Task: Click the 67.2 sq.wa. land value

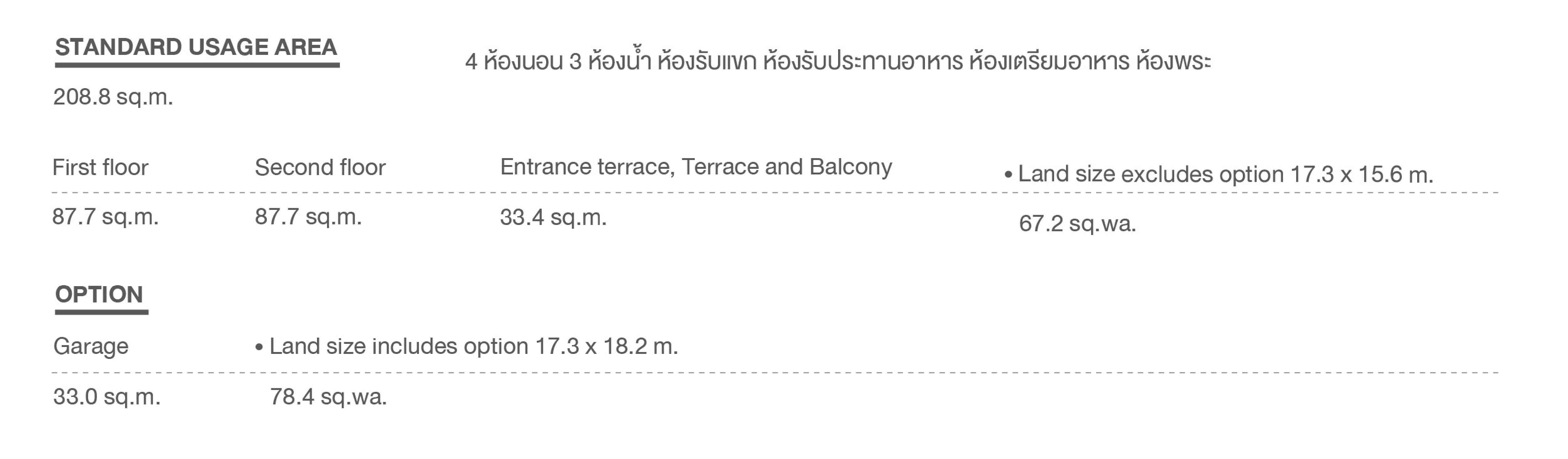Action: [1077, 224]
